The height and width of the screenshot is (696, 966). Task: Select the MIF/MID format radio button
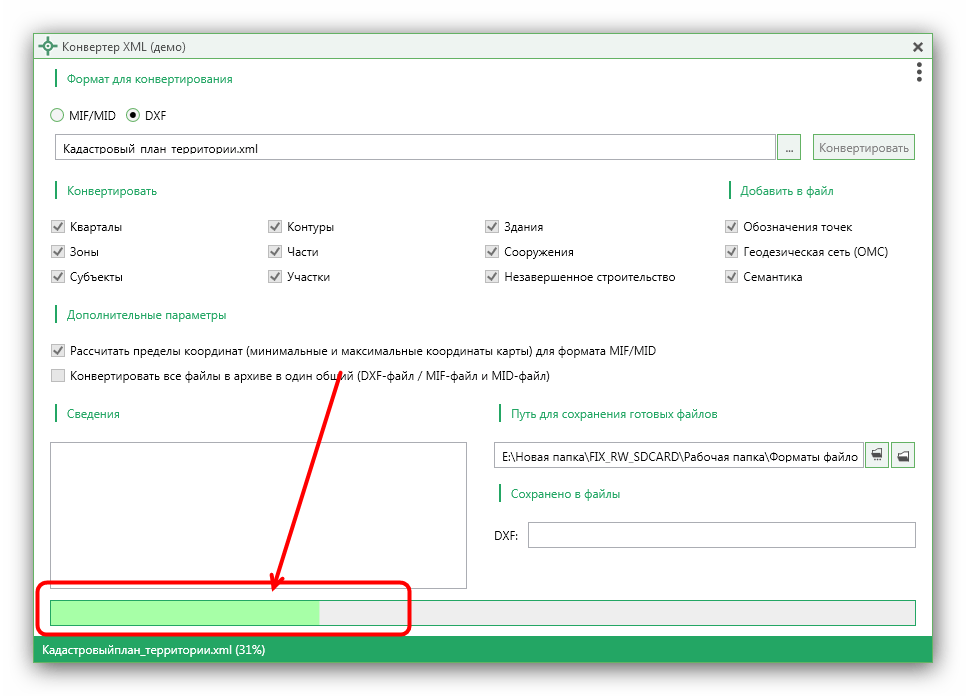click(57, 115)
